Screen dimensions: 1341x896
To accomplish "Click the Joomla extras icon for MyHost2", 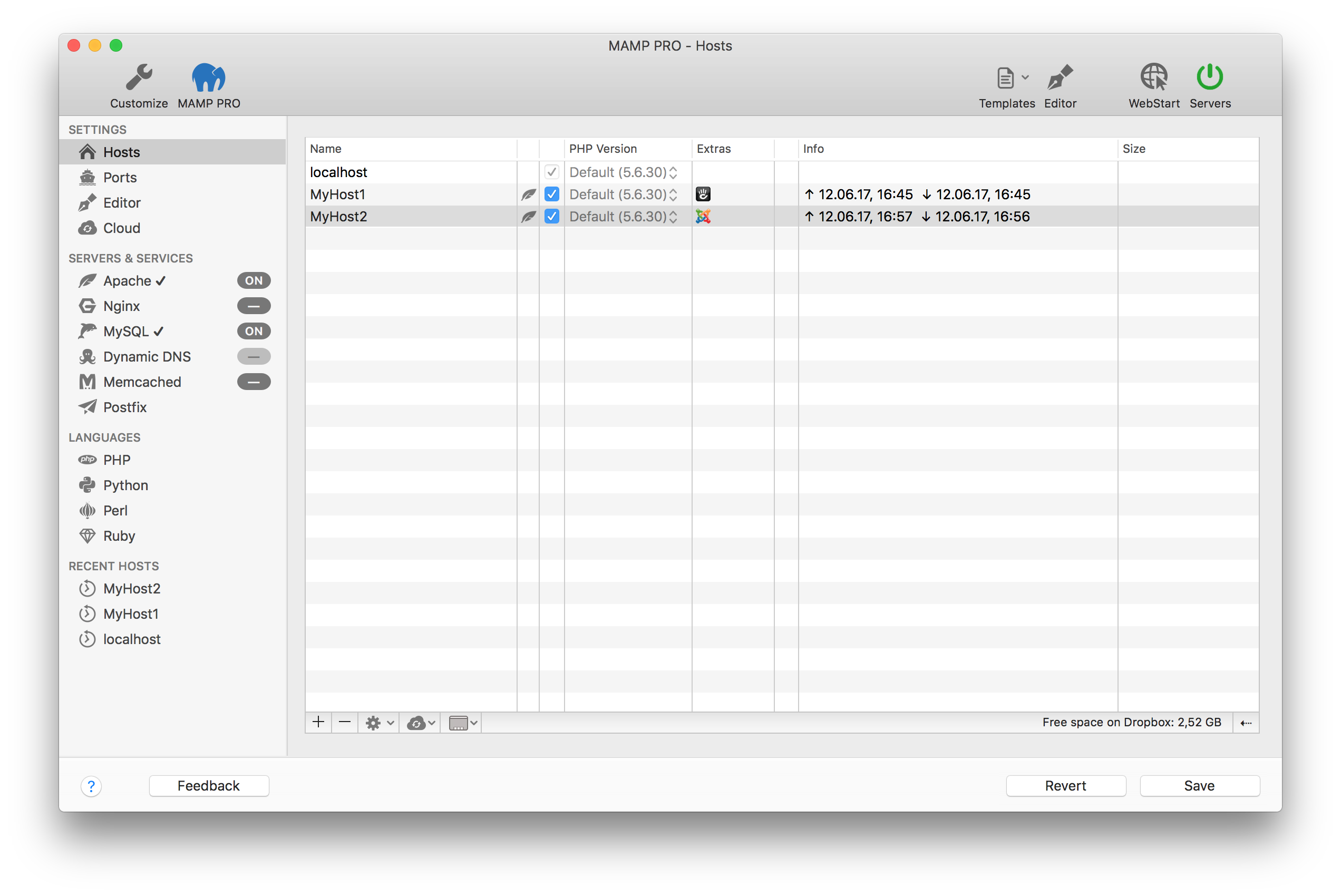I will coord(703,217).
